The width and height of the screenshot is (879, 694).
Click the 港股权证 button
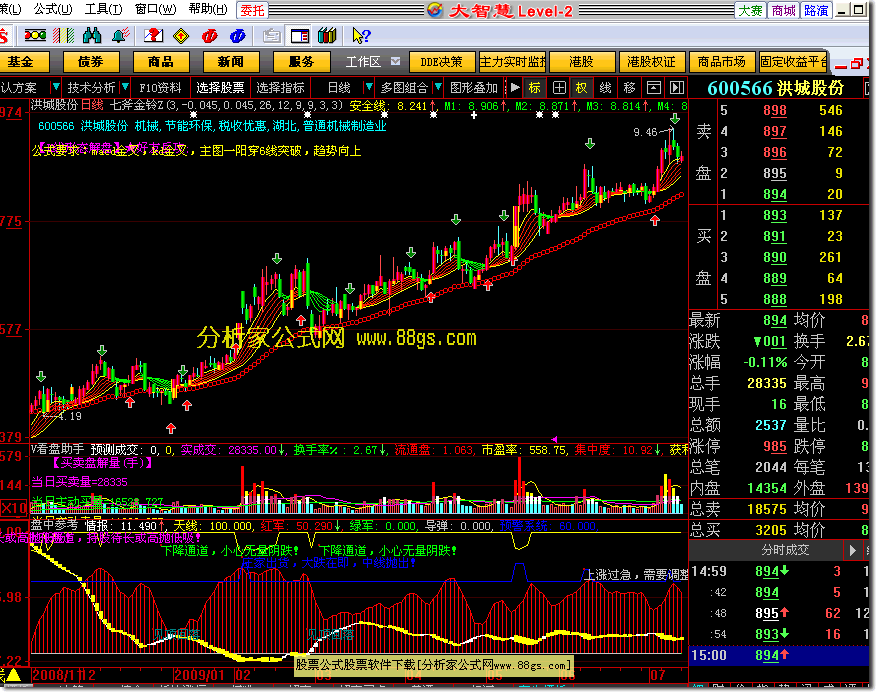point(651,62)
